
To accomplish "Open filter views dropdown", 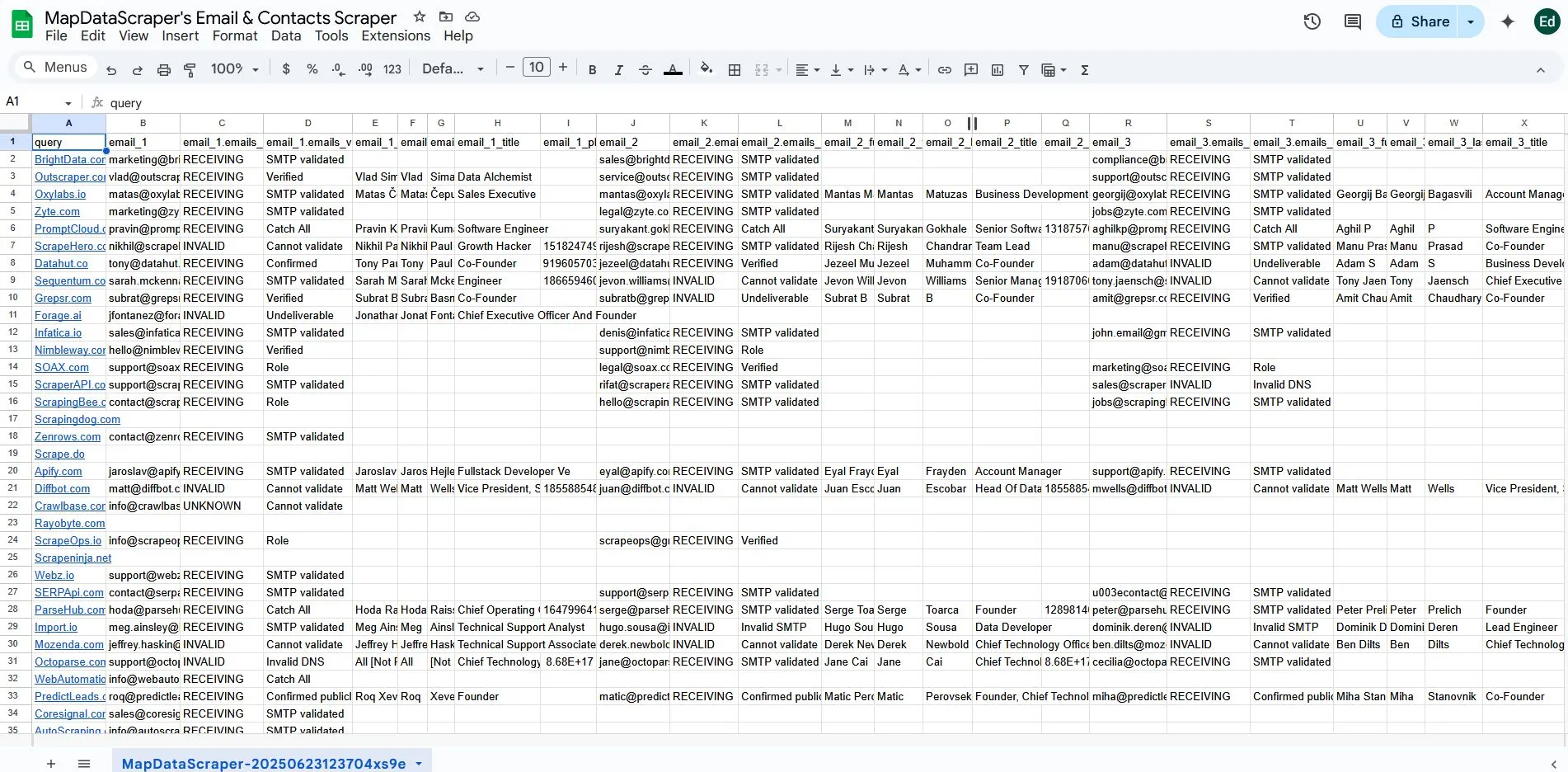I will tap(1054, 70).
